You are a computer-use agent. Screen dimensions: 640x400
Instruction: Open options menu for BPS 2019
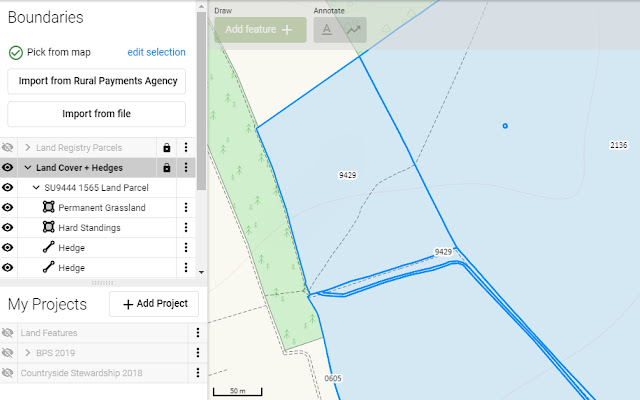pos(198,353)
